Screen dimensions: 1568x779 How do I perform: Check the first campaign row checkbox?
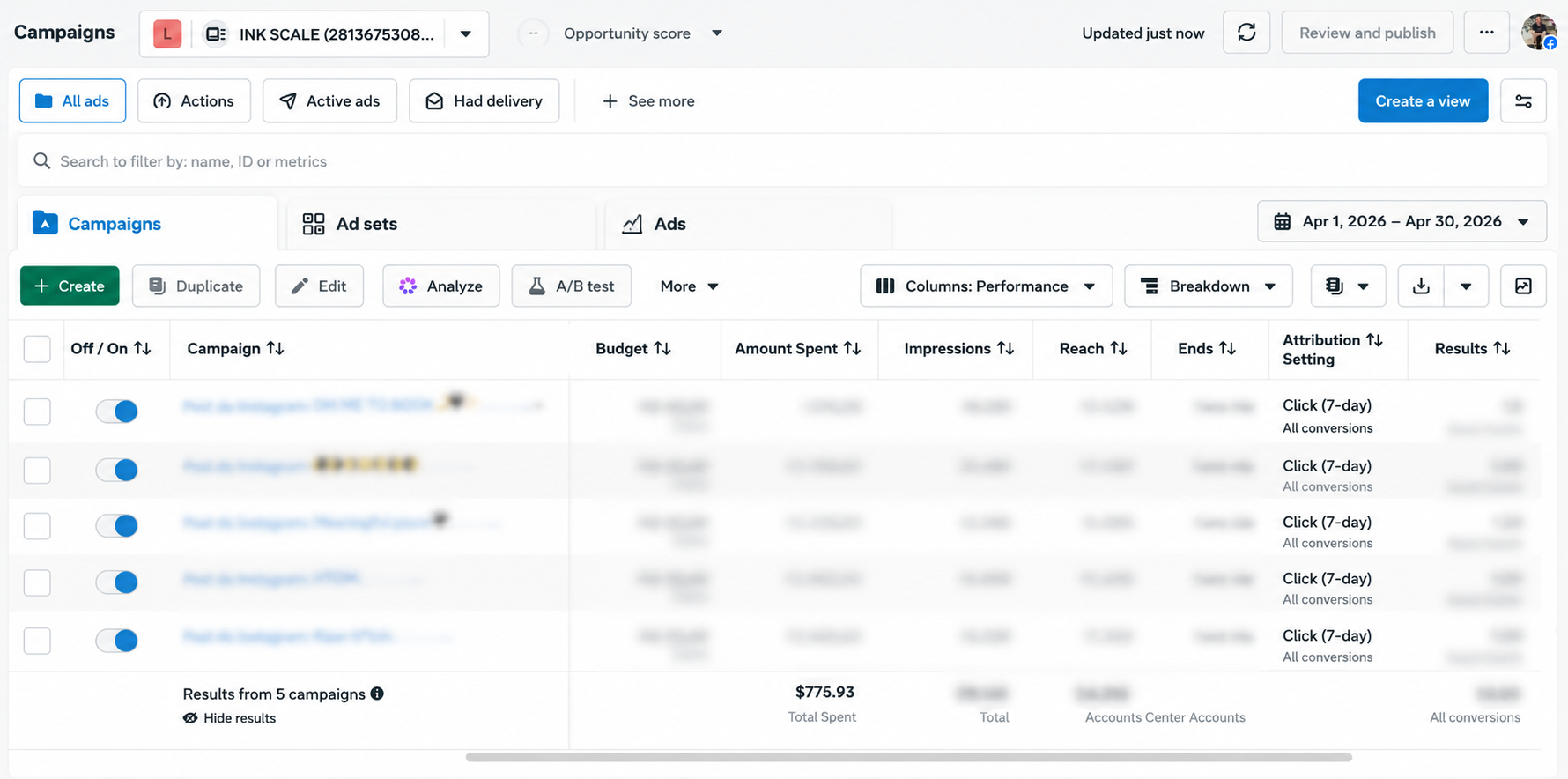pos(37,412)
